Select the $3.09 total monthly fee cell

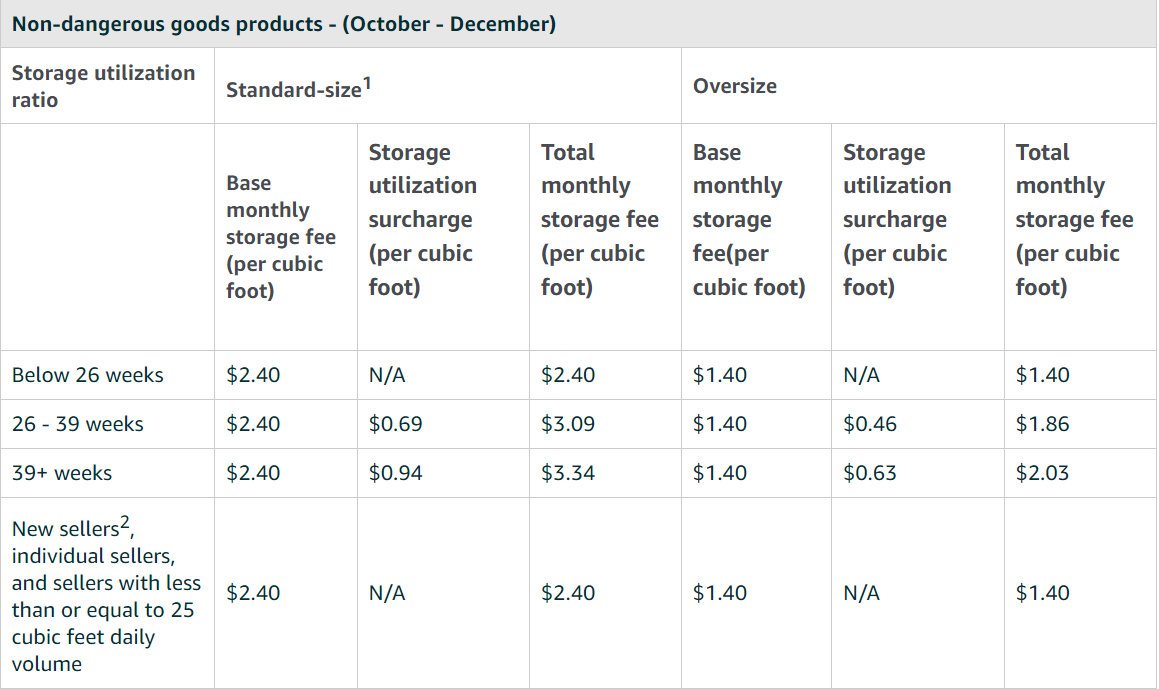tap(568, 424)
